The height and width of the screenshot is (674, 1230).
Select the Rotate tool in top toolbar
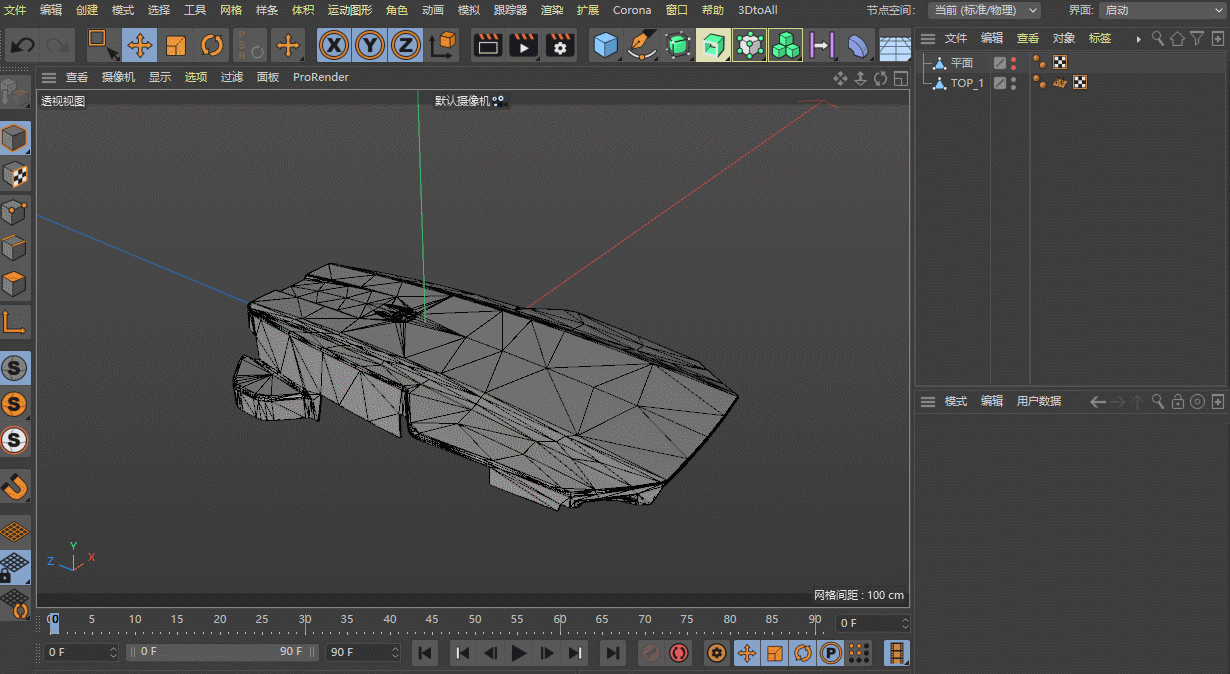[x=212, y=45]
